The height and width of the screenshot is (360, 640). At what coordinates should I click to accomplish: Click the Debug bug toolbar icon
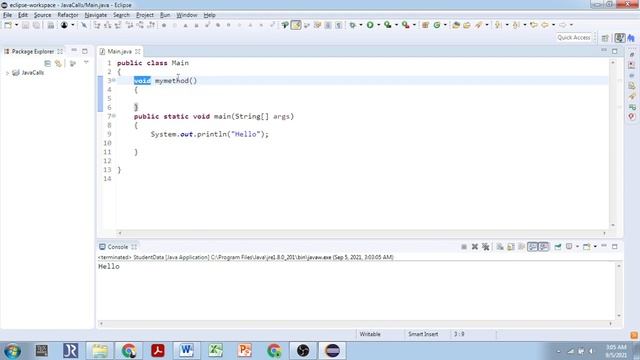click(x=352, y=25)
